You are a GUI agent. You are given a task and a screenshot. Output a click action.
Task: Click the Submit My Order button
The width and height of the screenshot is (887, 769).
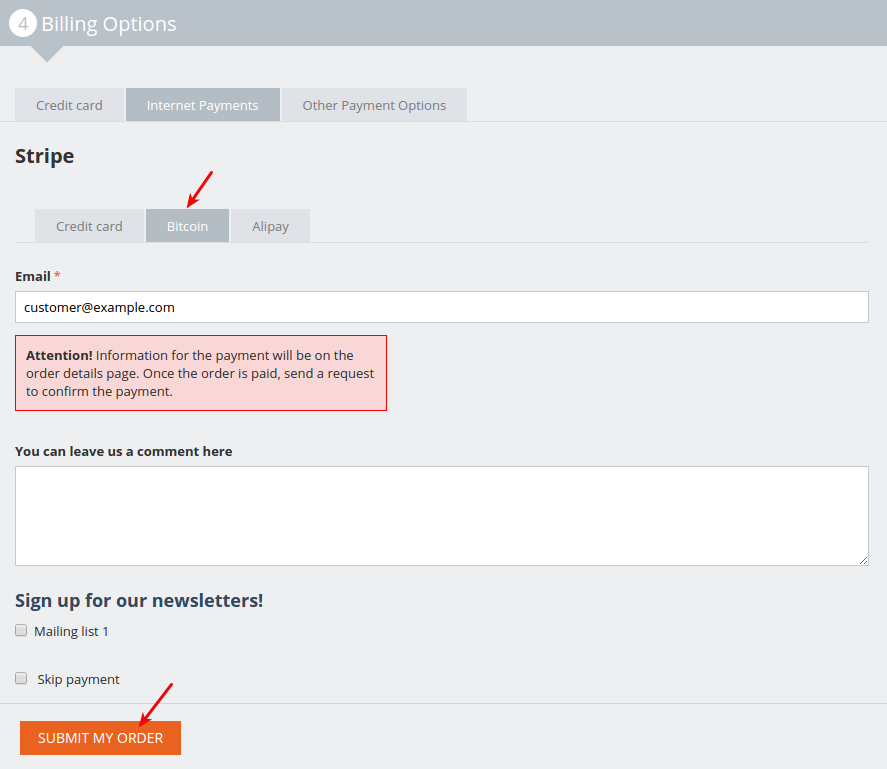(100, 738)
